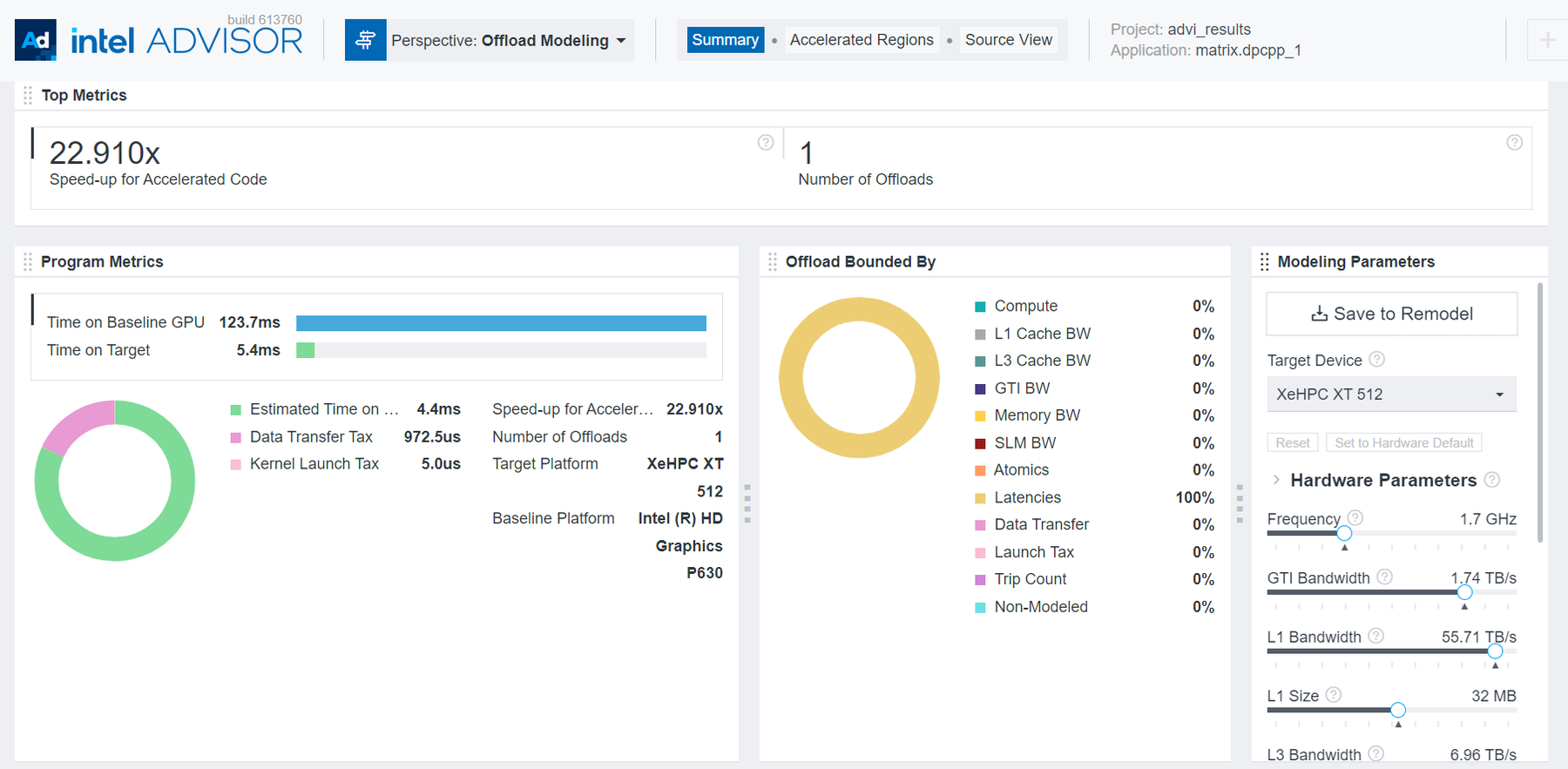Click the Save to Remodel button
The image size is (1568, 769).
(1391, 314)
